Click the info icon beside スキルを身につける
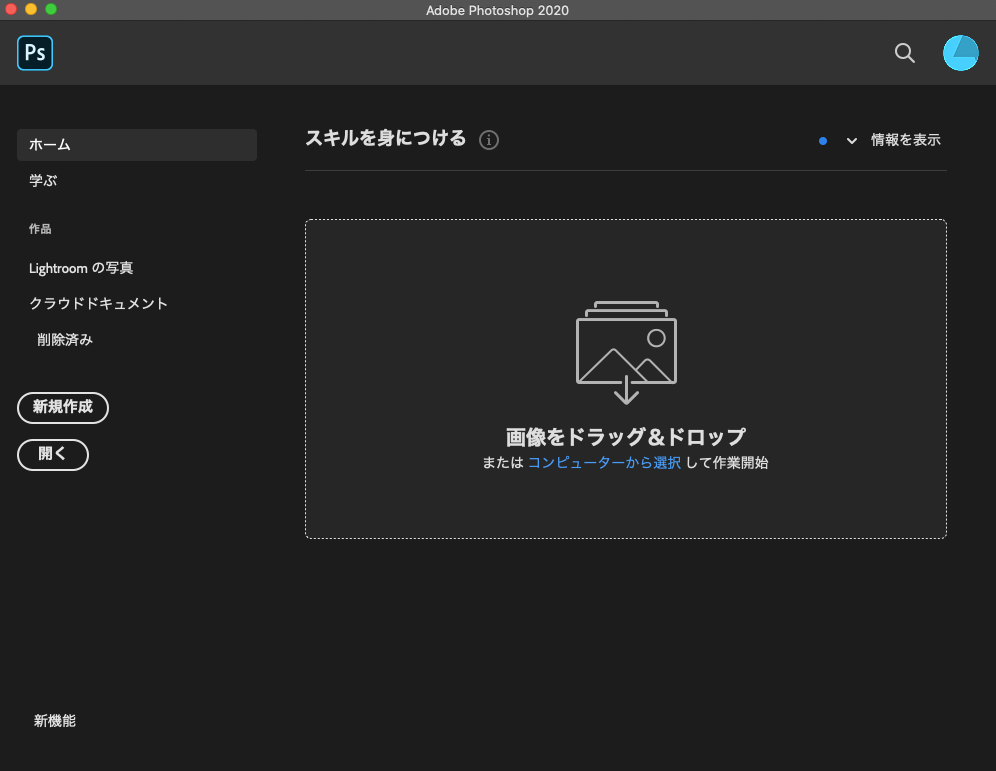The image size is (996, 771). click(488, 140)
